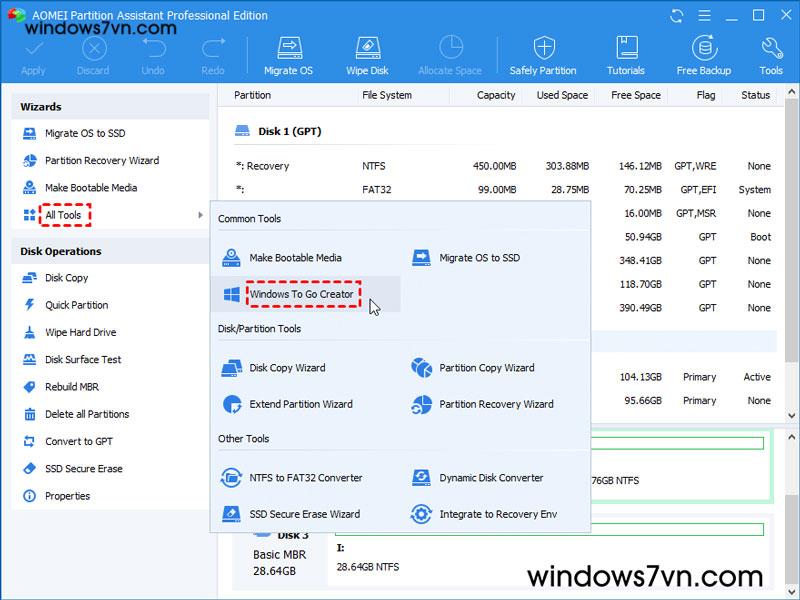Open Free Backup from the toolbar
Image resolution: width=800 pixels, height=600 pixels.
point(703,54)
